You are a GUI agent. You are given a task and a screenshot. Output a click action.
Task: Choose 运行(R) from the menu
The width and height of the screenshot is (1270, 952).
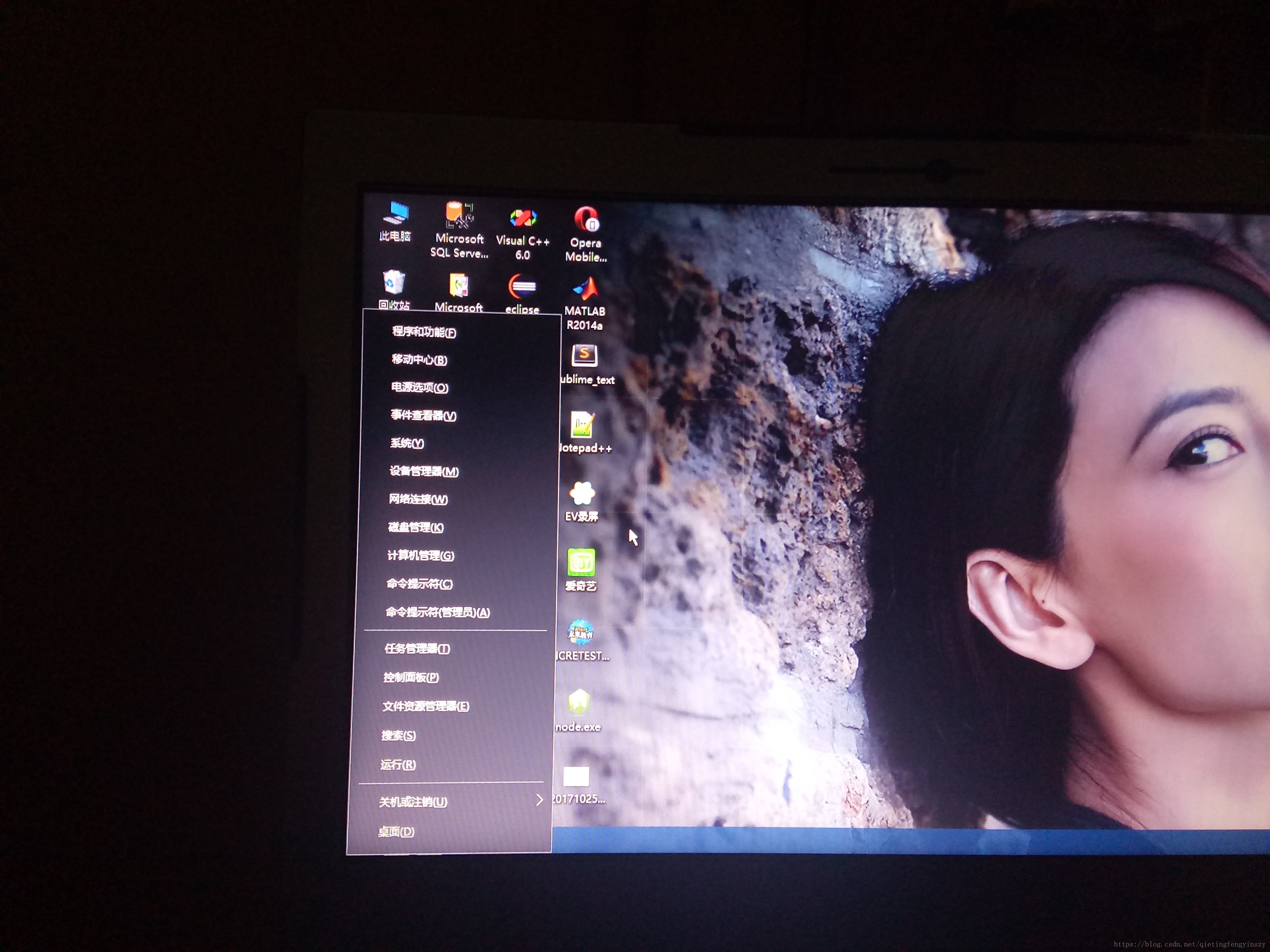point(398,765)
